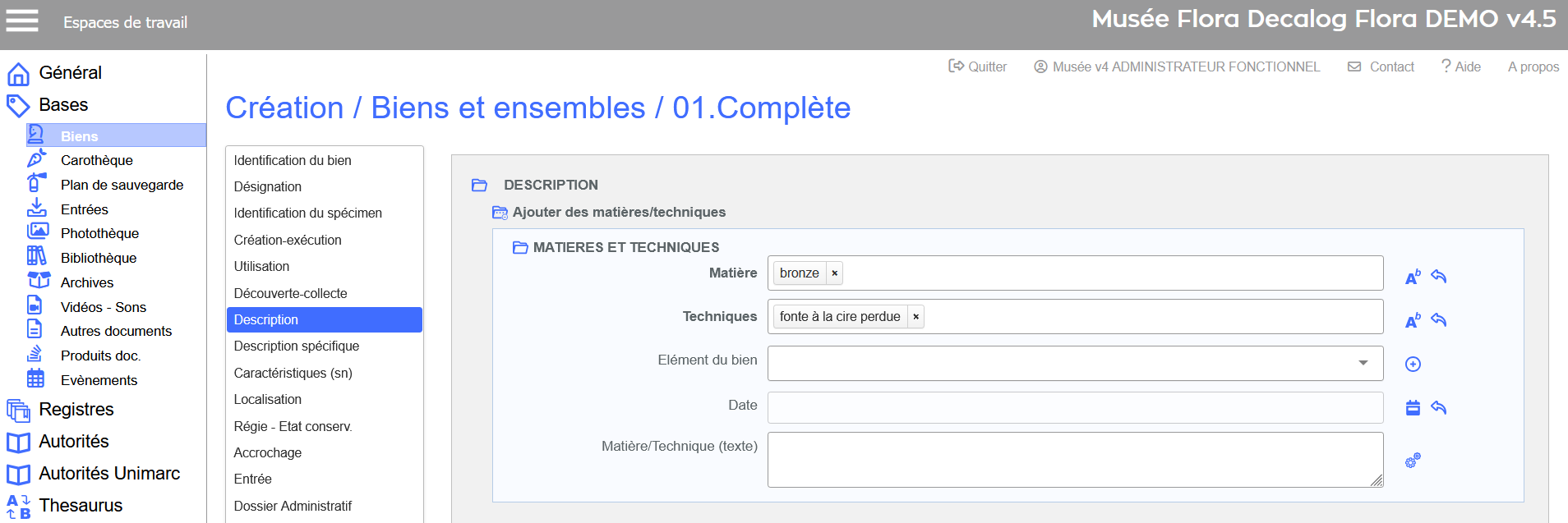
Task: Open the Photothèque database
Action: click(99, 233)
